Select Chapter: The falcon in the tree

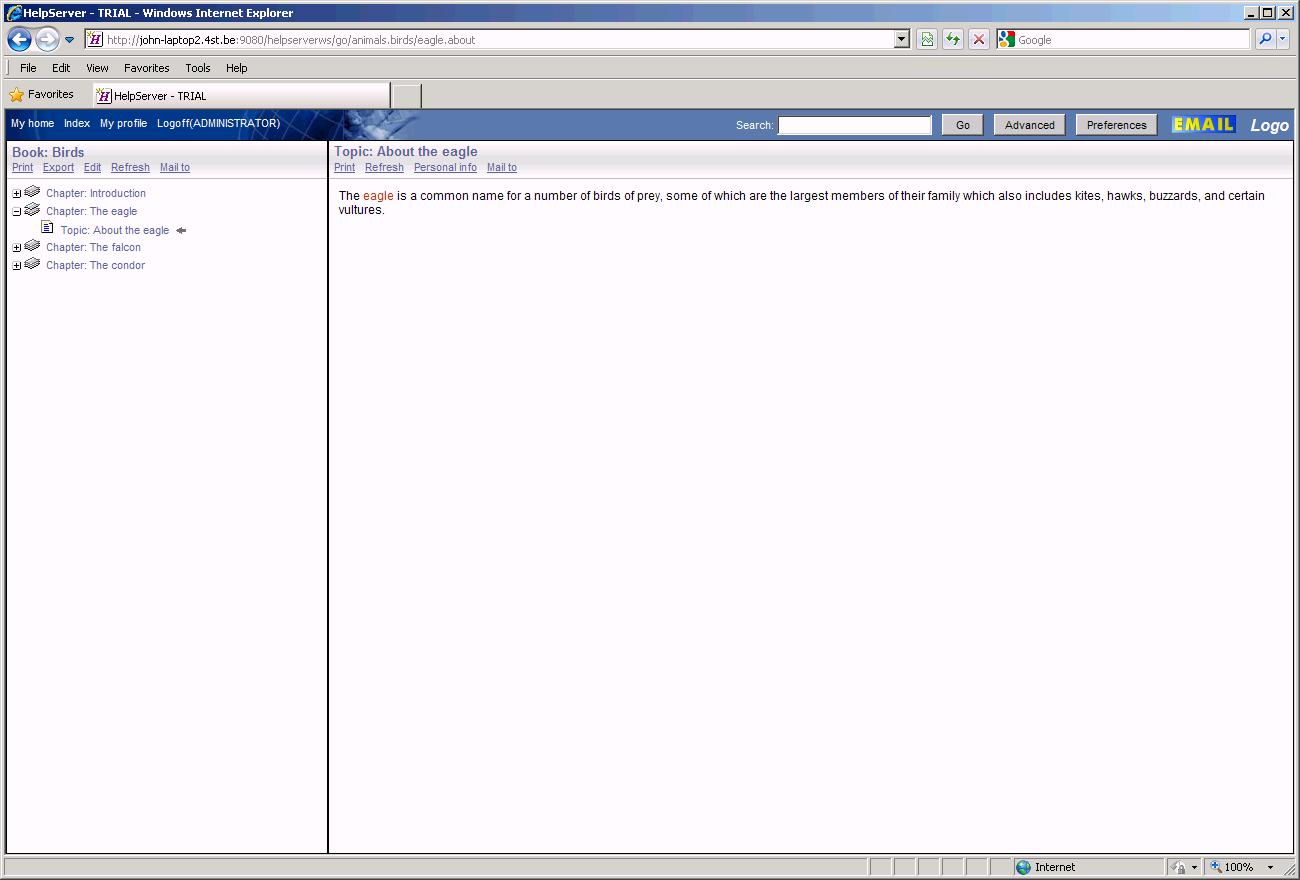(93, 248)
